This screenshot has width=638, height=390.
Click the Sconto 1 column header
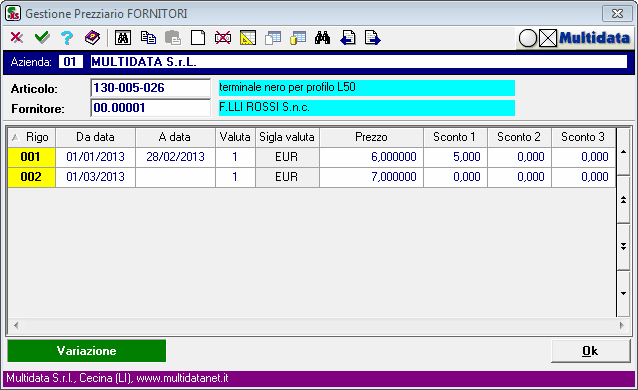455,137
